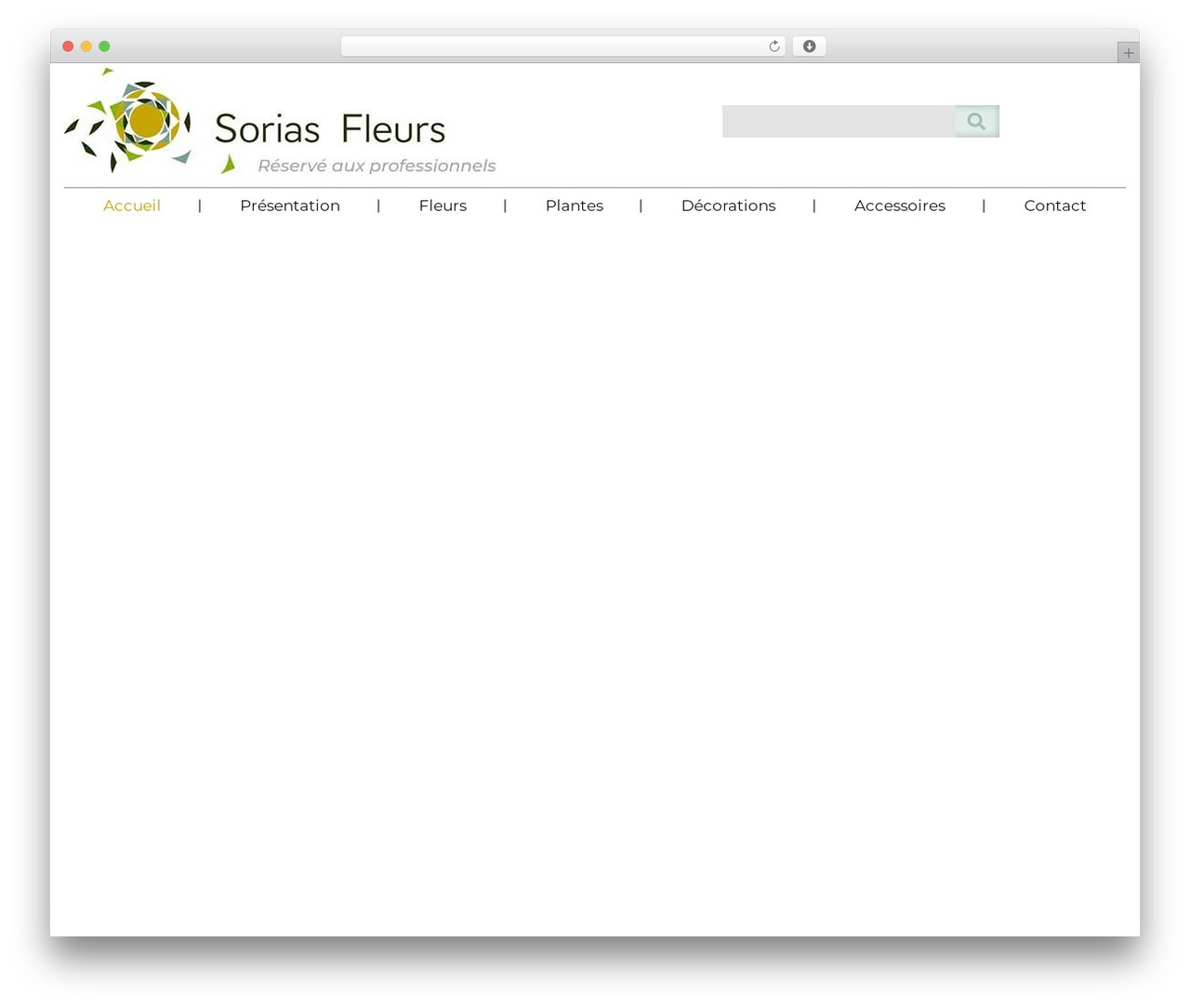The width and height of the screenshot is (1190, 1008).
Task: Select the "Réservé aux professionnels" tagline
Action: (377, 166)
